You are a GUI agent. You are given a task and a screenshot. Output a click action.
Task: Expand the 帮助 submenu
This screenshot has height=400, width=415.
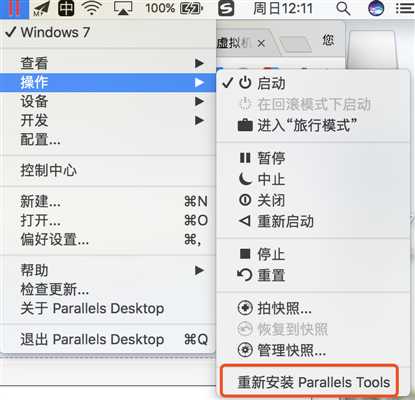(108, 270)
